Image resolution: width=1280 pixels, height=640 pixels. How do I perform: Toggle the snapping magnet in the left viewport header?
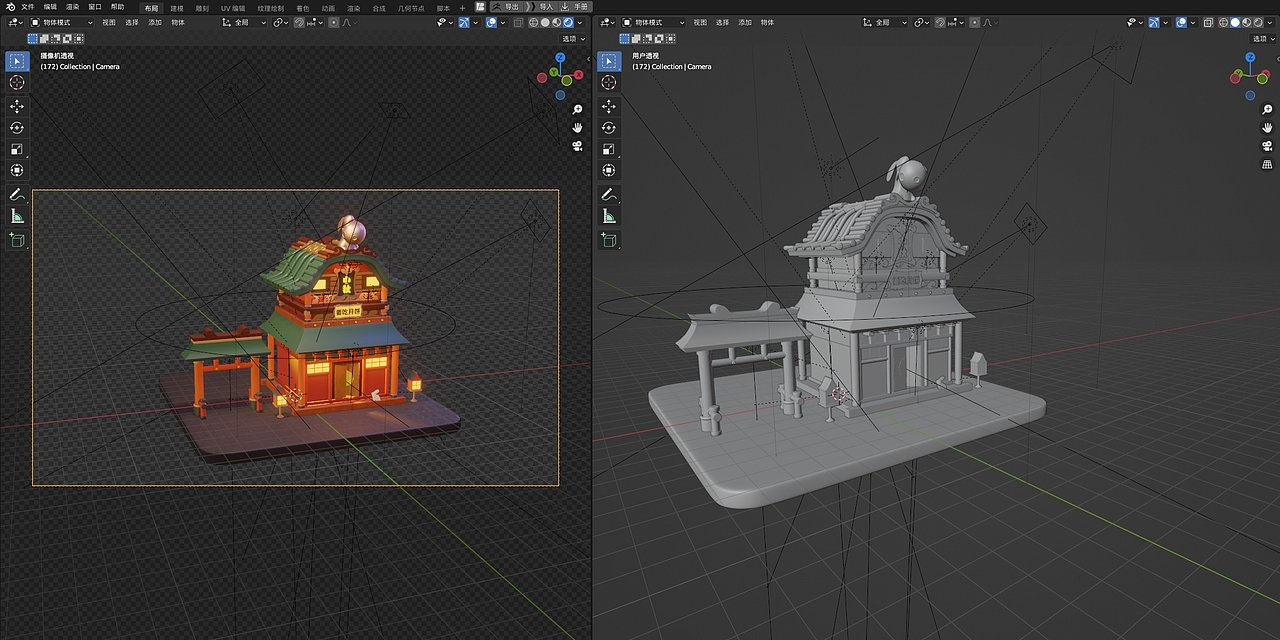[x=299, y=22]
